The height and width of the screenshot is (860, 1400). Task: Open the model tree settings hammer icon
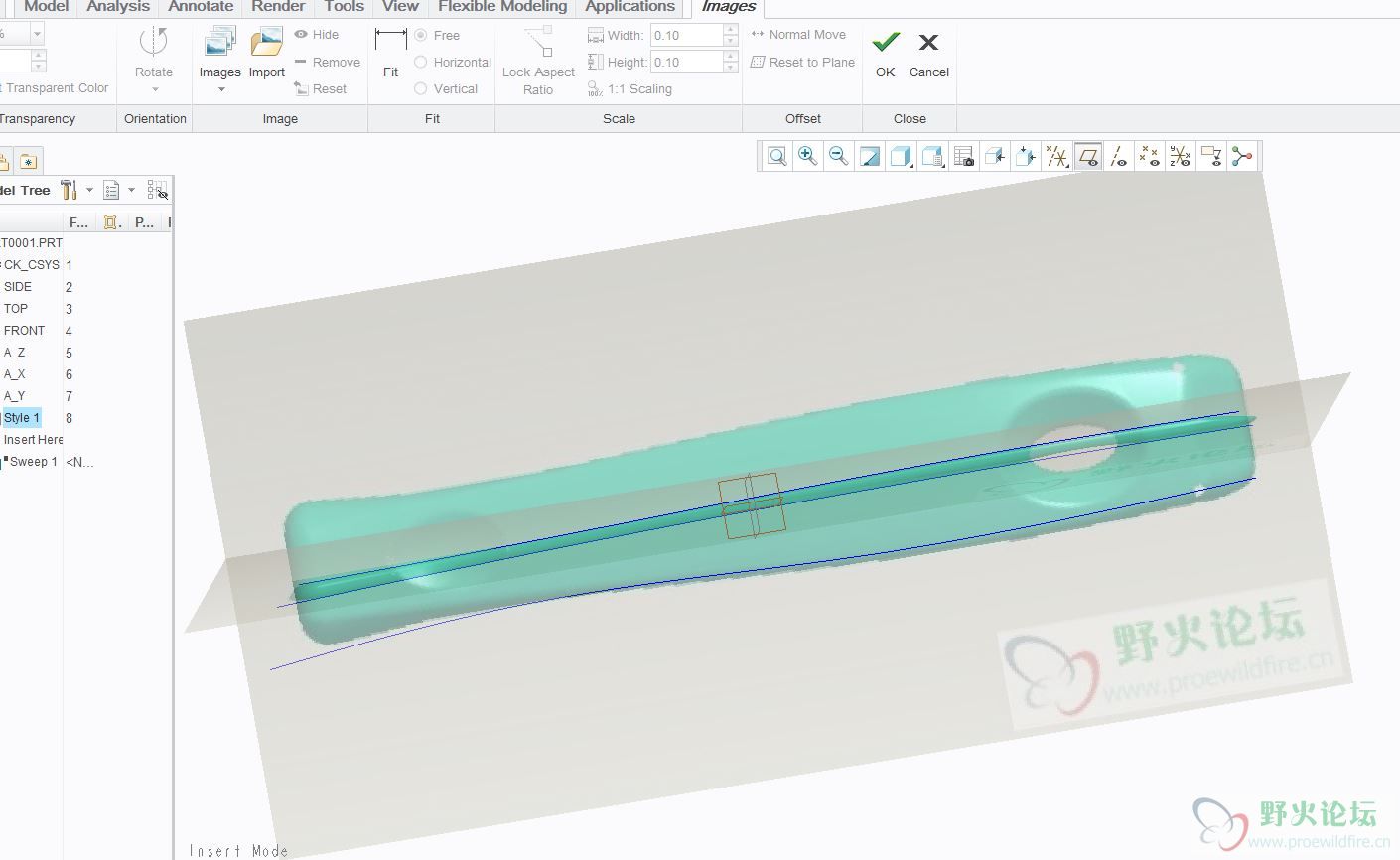pos(69,190)
